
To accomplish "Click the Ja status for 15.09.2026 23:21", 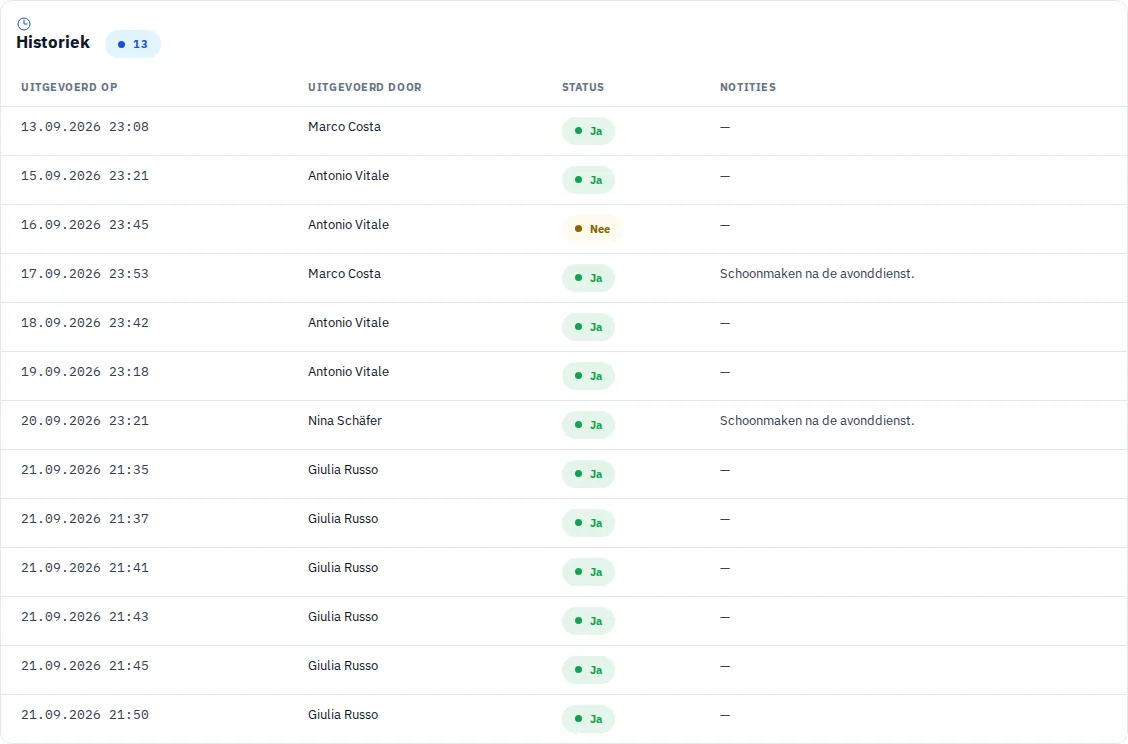I will click(x=588, y=180).
